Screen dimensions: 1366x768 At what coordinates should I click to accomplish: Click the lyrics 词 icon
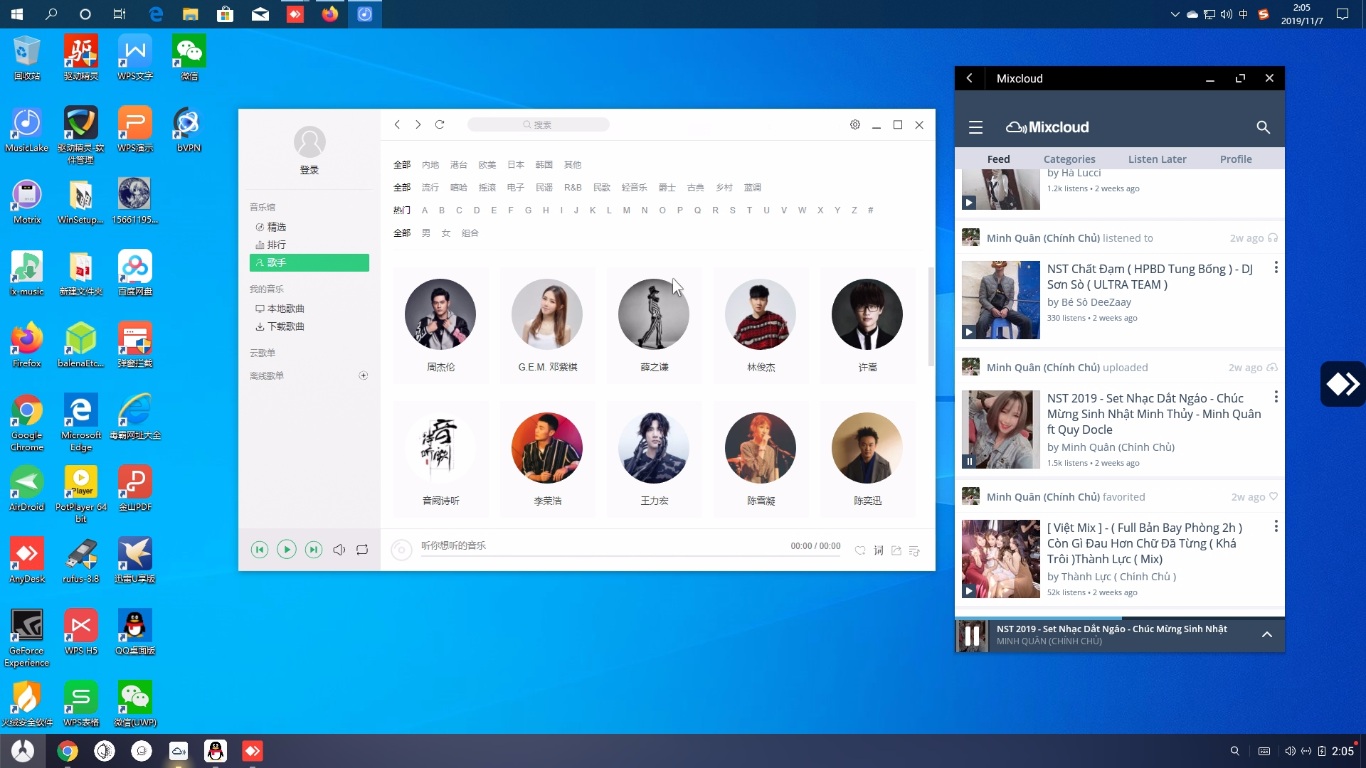click(x=879, y=550)
